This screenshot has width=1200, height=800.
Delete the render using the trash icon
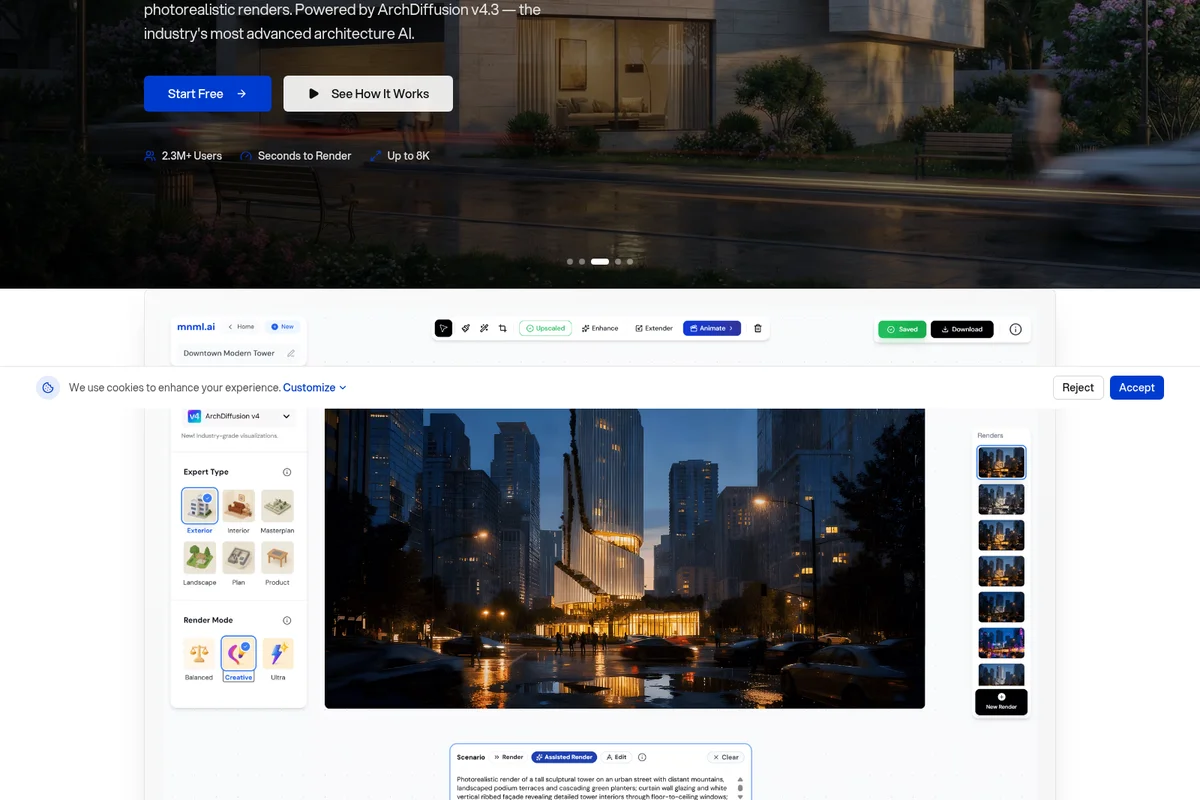click(757, 328)
